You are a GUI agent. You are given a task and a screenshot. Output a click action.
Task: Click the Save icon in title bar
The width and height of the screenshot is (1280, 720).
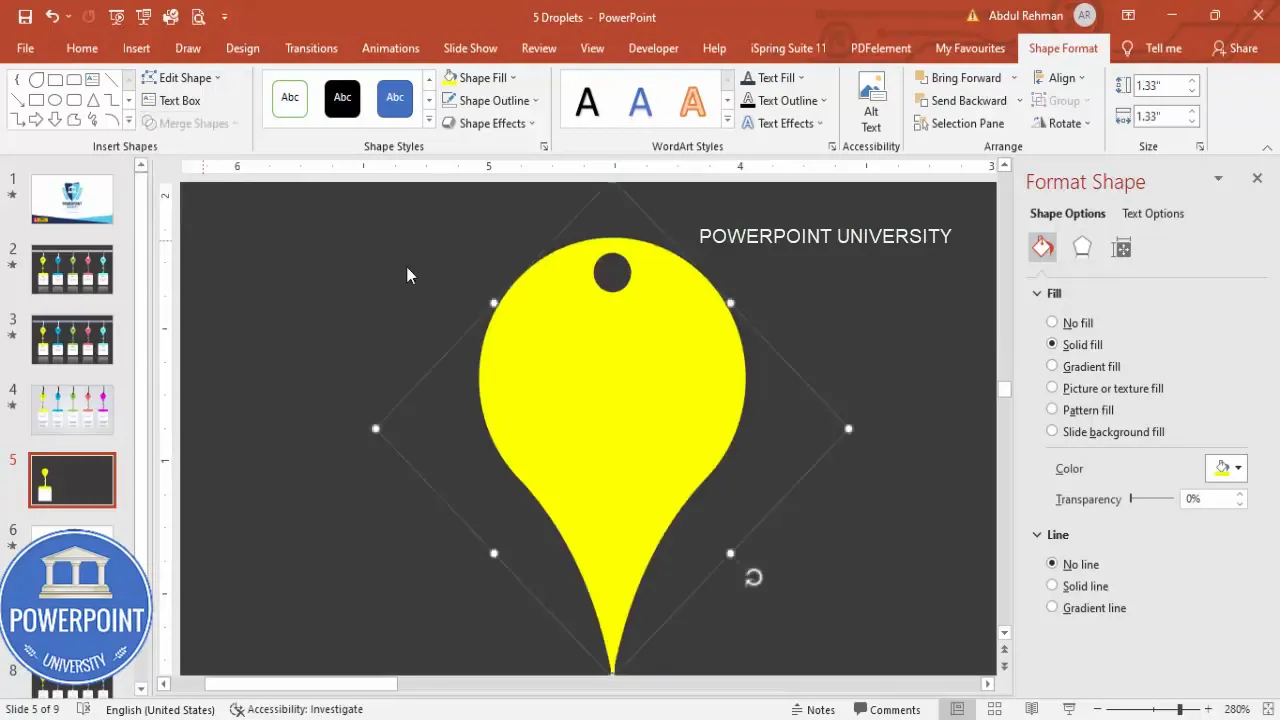point(25,17)
